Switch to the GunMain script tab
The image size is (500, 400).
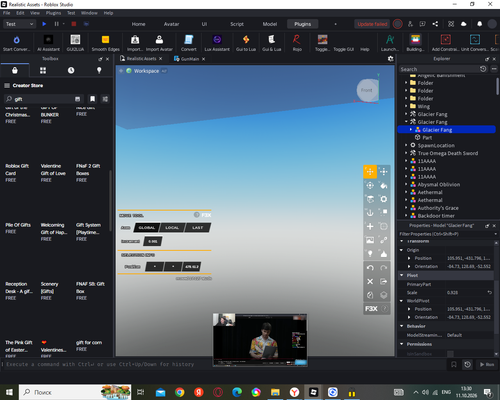(x=190, y=59)
